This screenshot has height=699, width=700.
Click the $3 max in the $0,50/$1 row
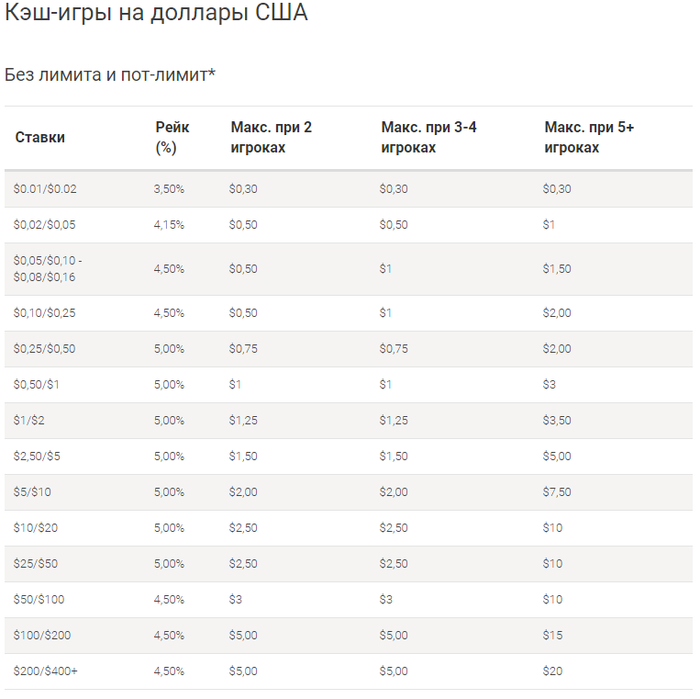click(x=549, y=384)
